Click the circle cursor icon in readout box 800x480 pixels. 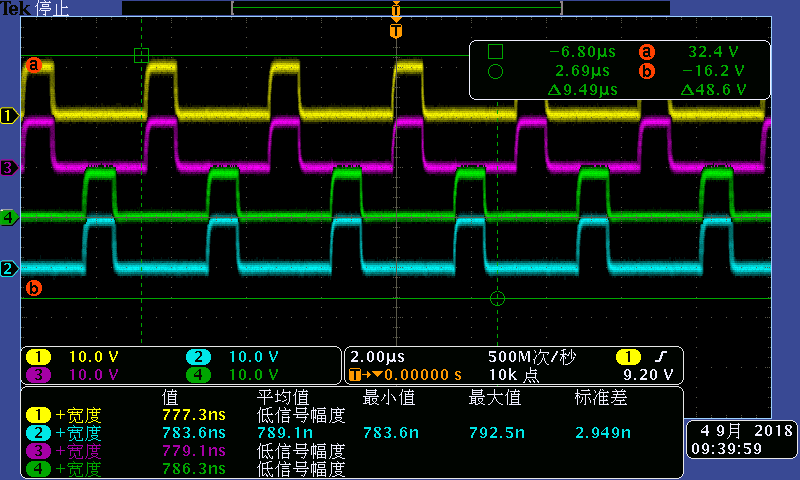[x=495, y=71]
